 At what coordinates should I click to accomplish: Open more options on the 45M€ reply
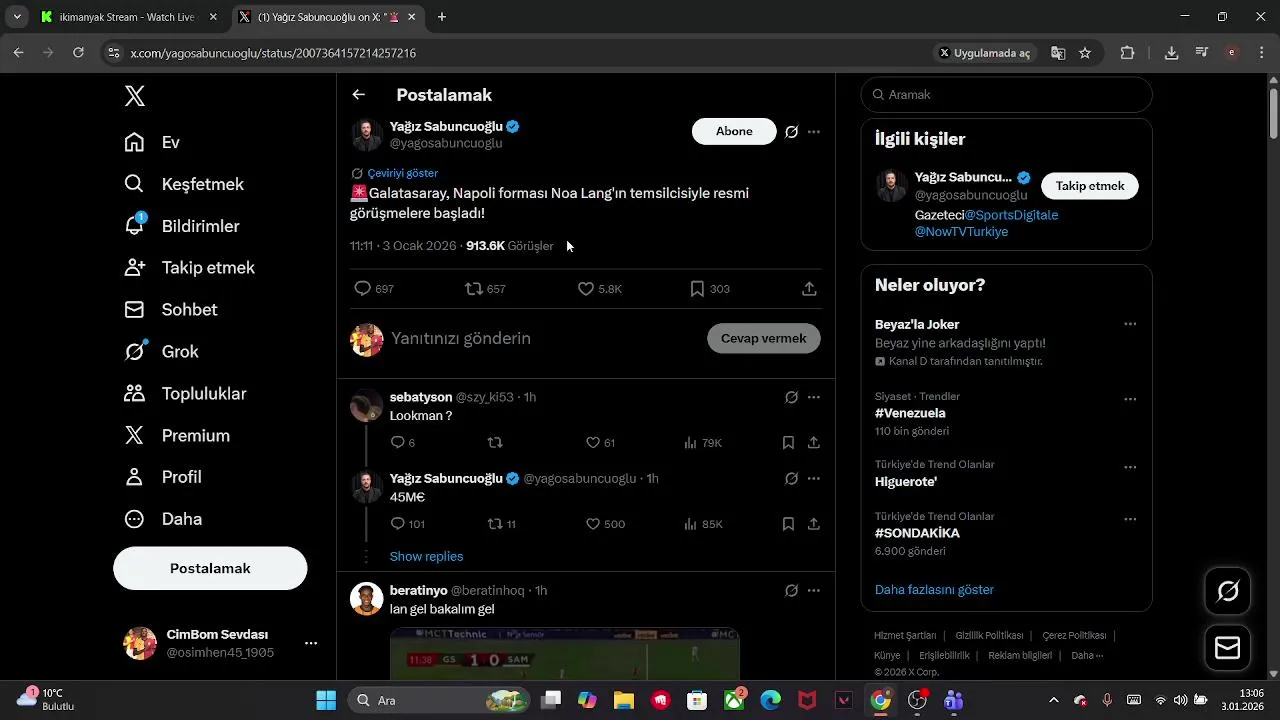pos(814,479)
